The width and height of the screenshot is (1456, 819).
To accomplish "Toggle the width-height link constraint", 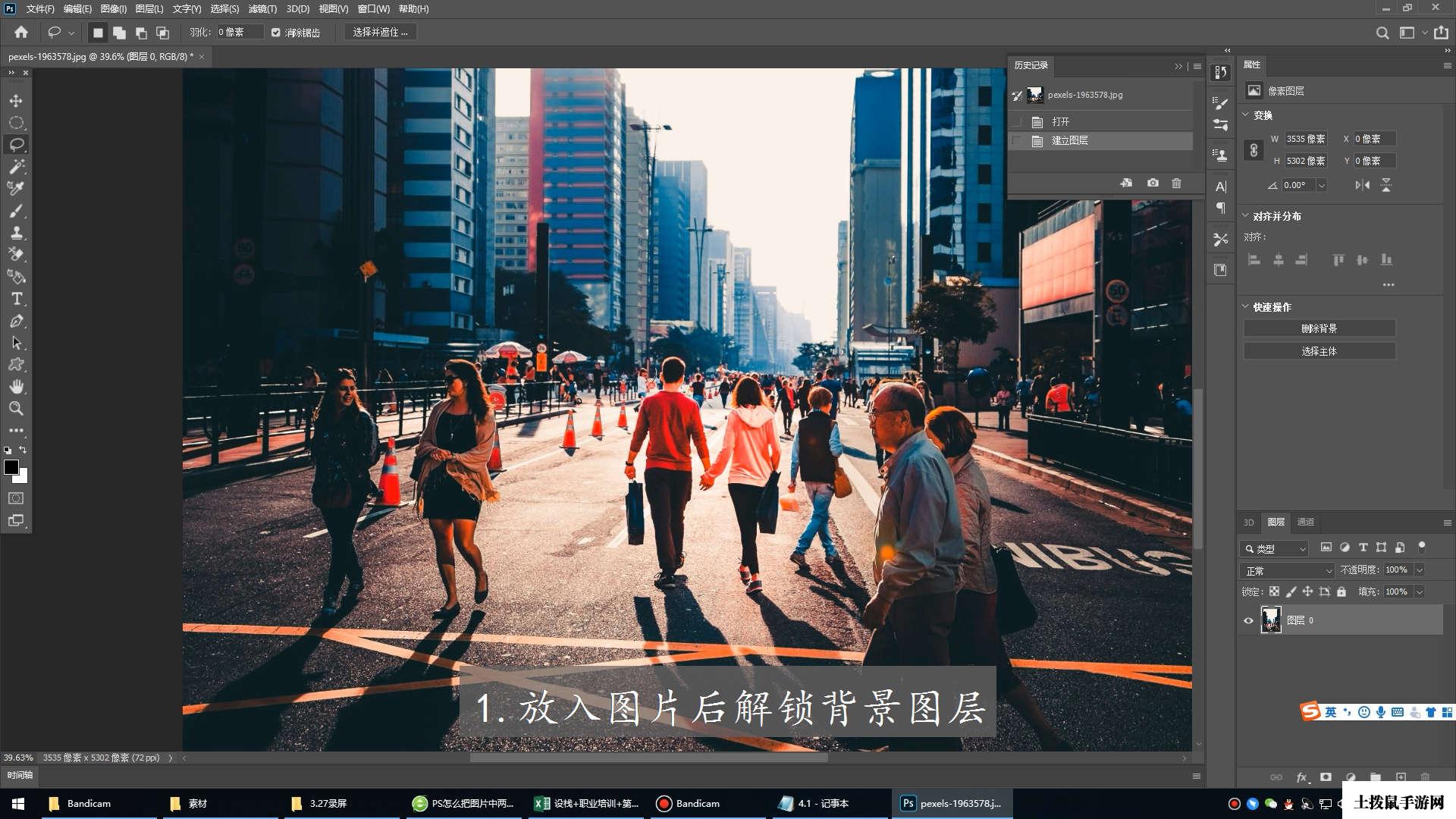I will point(1254,150).
